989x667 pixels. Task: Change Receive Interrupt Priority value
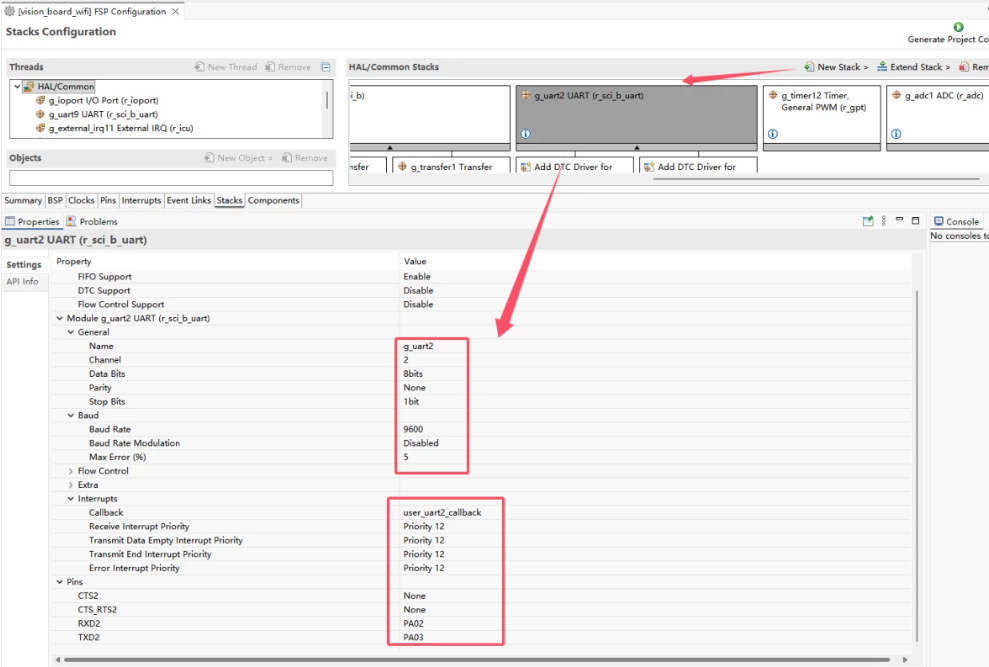[424, 526]
